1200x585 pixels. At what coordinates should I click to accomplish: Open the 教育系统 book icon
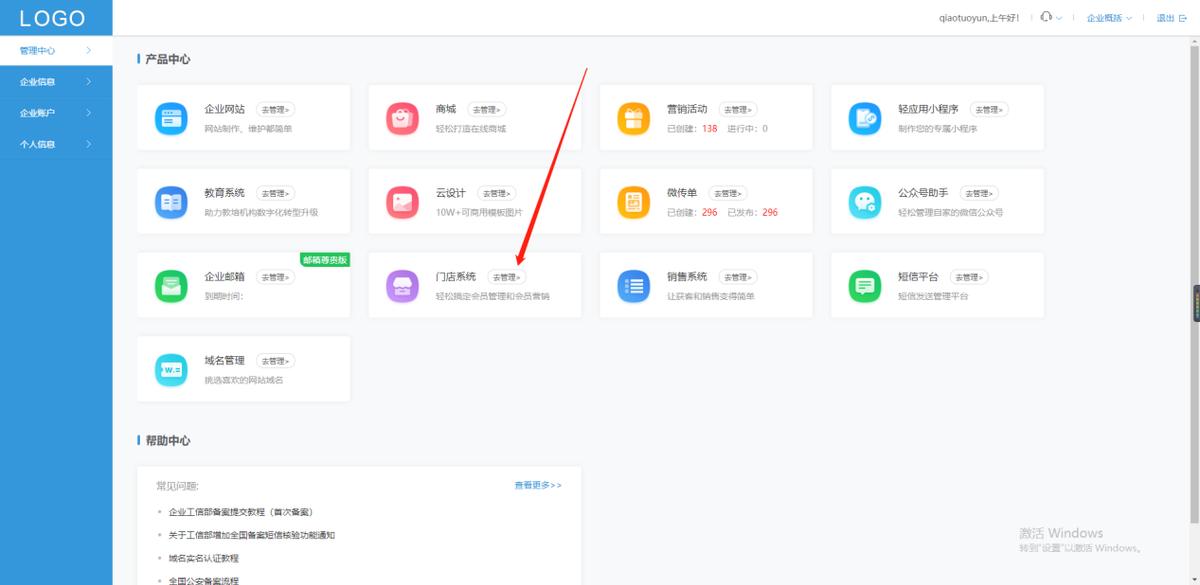[171, 202]
